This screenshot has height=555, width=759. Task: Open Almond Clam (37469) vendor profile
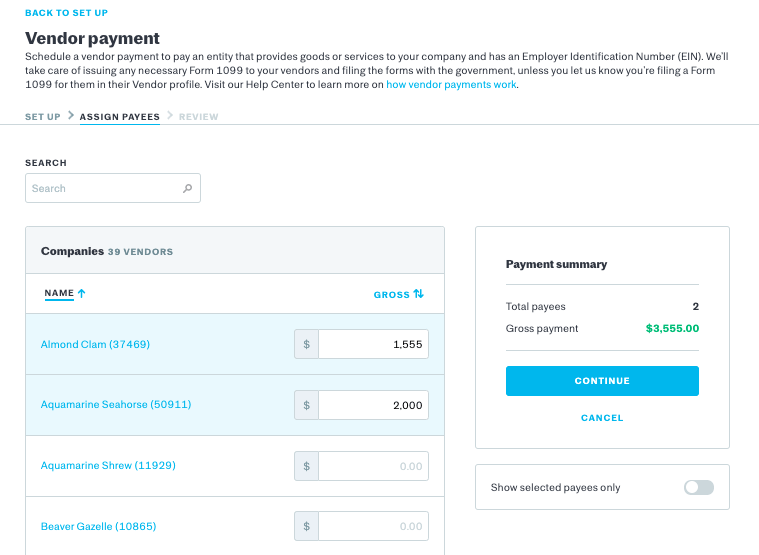pyautogui.click(x=95, y=344)
